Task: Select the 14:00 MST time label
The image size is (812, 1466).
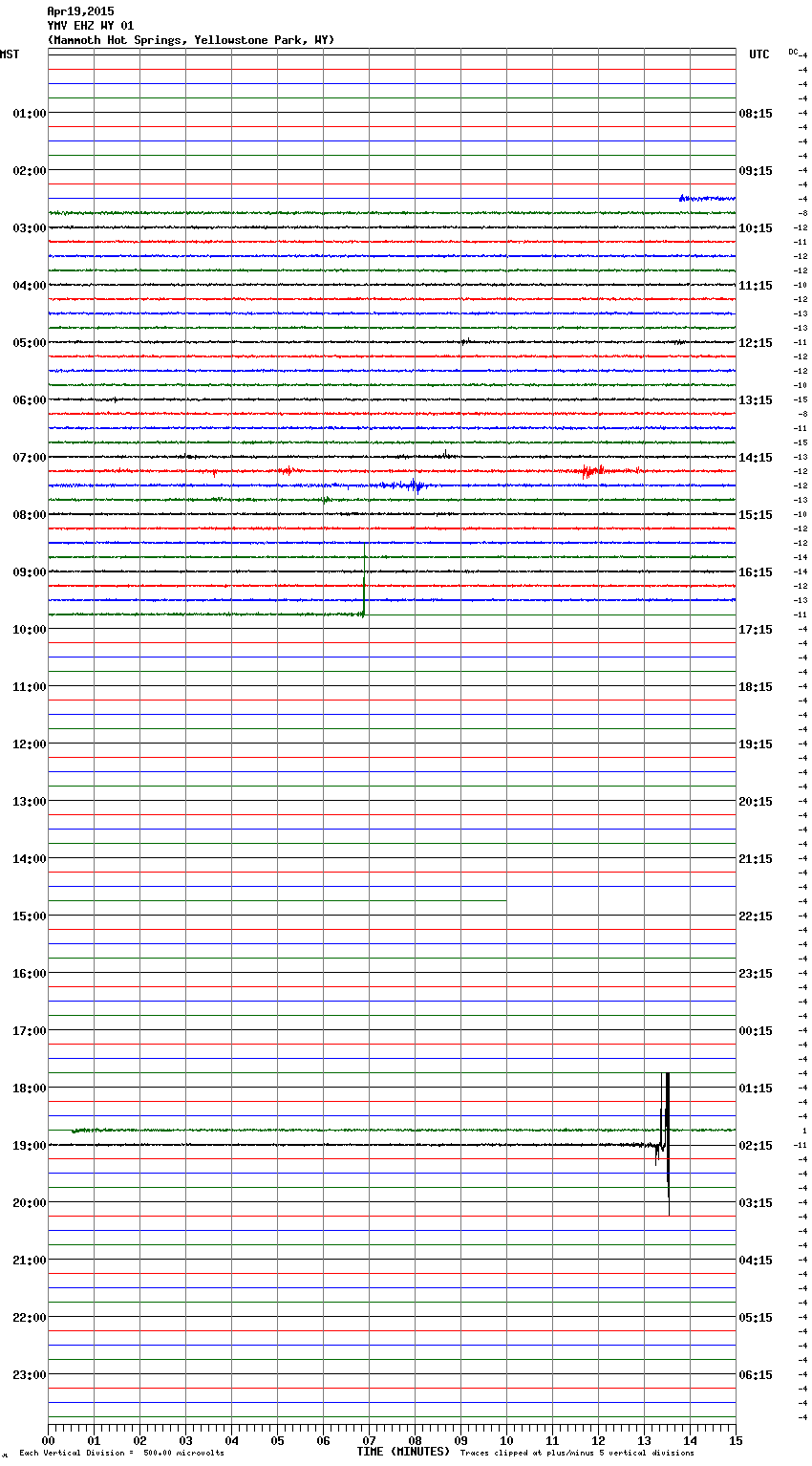Action: coord(30,859)
